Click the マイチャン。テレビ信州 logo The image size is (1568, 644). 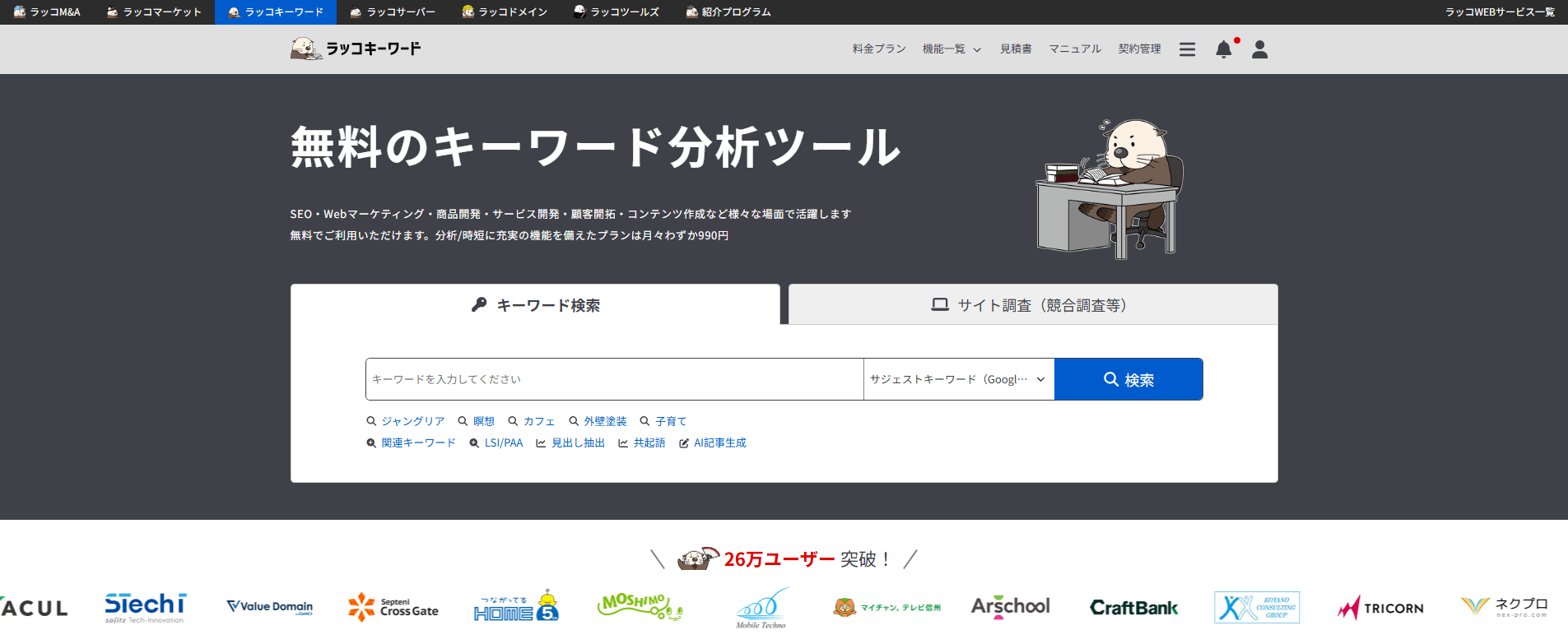click(886, 608)
